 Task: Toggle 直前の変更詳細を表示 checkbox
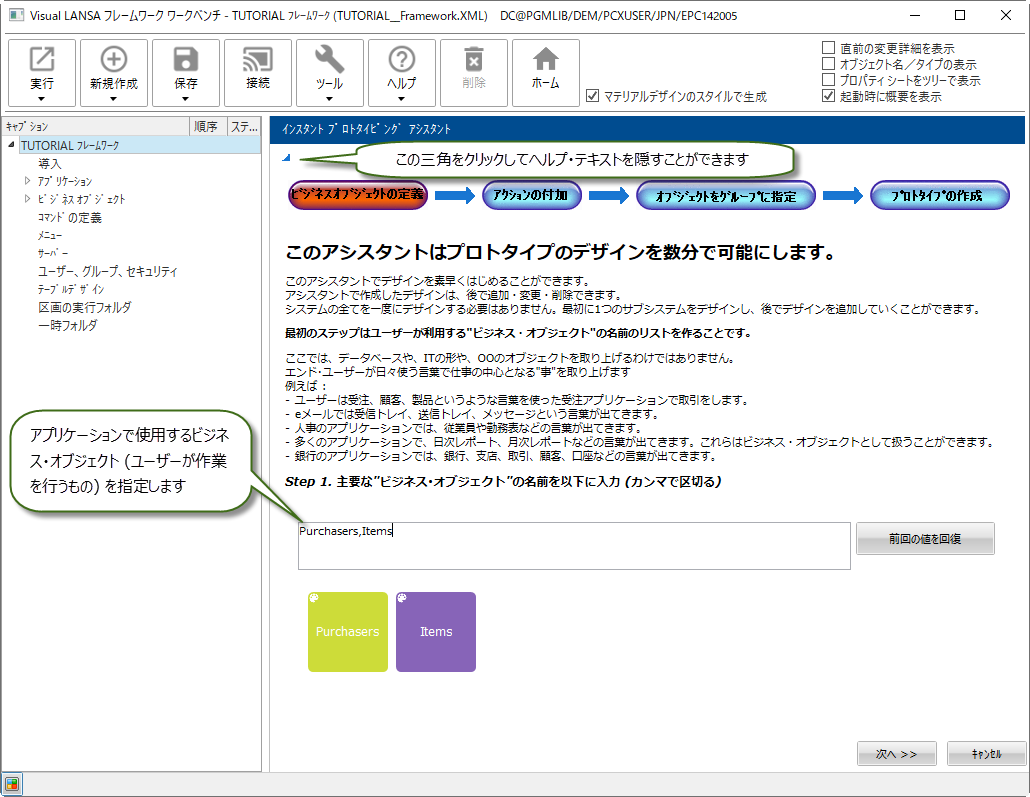click(828, 48)
